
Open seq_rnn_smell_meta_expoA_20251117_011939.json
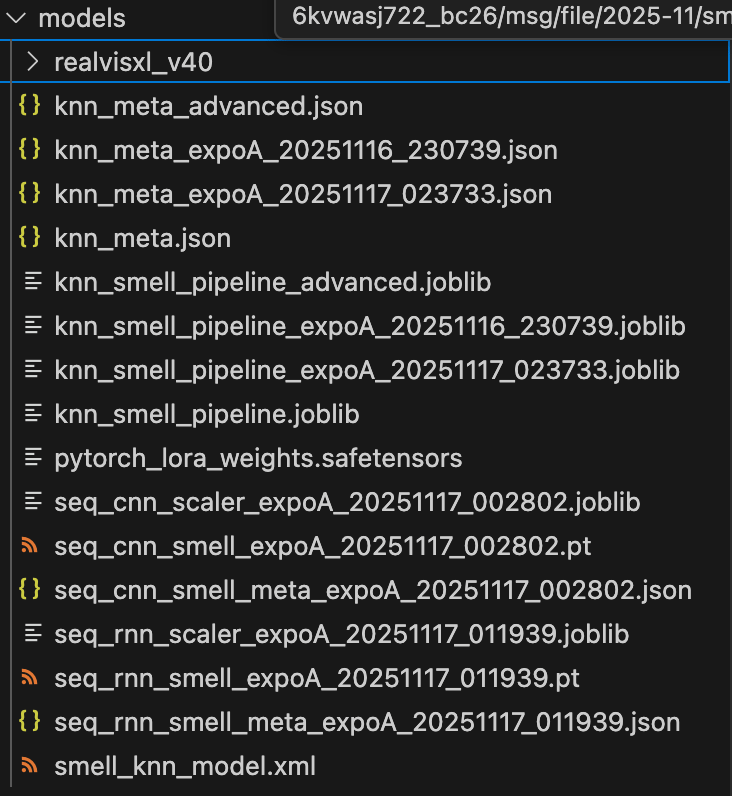coord(367,722)
